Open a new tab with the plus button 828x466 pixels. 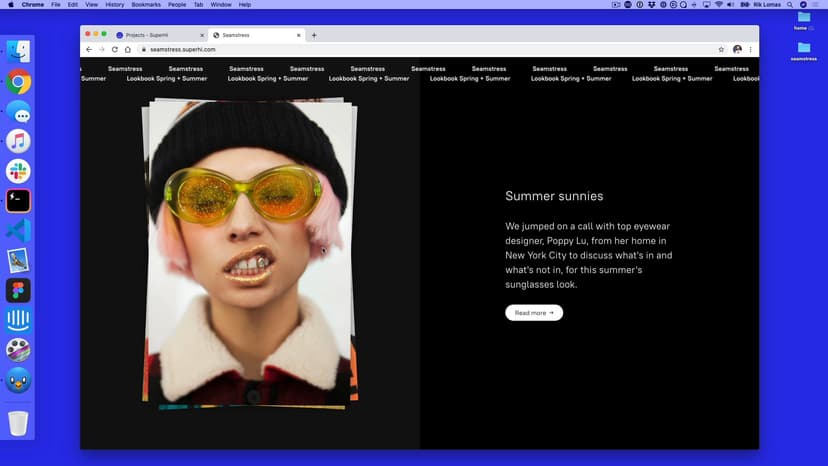click(x=314, y=35)
